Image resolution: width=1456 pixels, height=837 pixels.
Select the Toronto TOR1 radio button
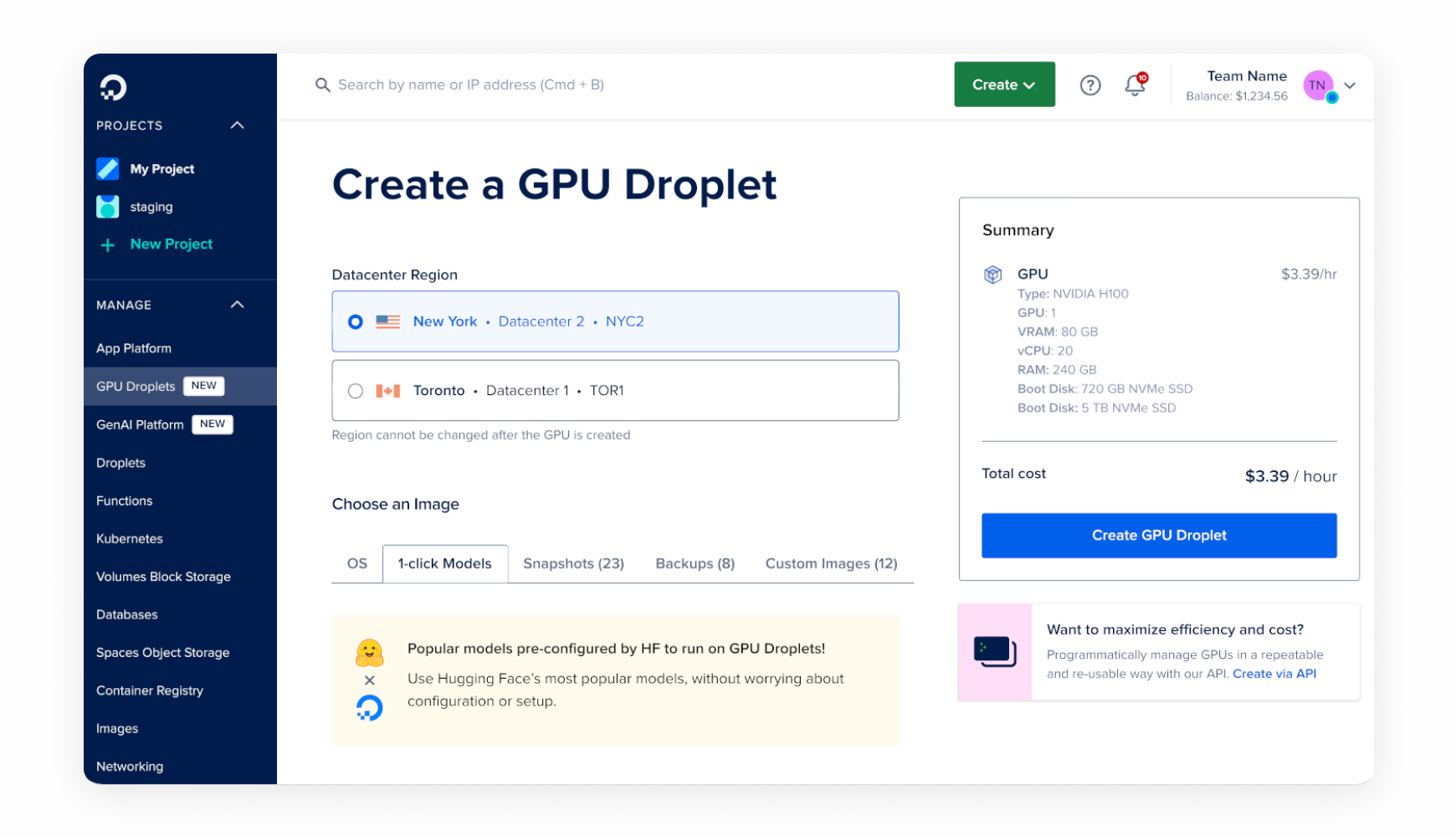pos(356,391)
